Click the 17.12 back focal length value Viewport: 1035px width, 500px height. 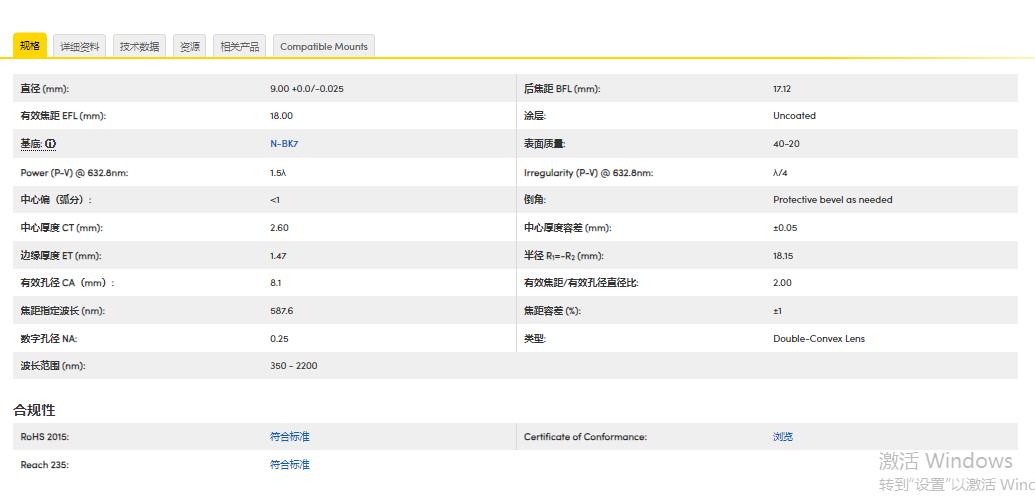(782, 89)
